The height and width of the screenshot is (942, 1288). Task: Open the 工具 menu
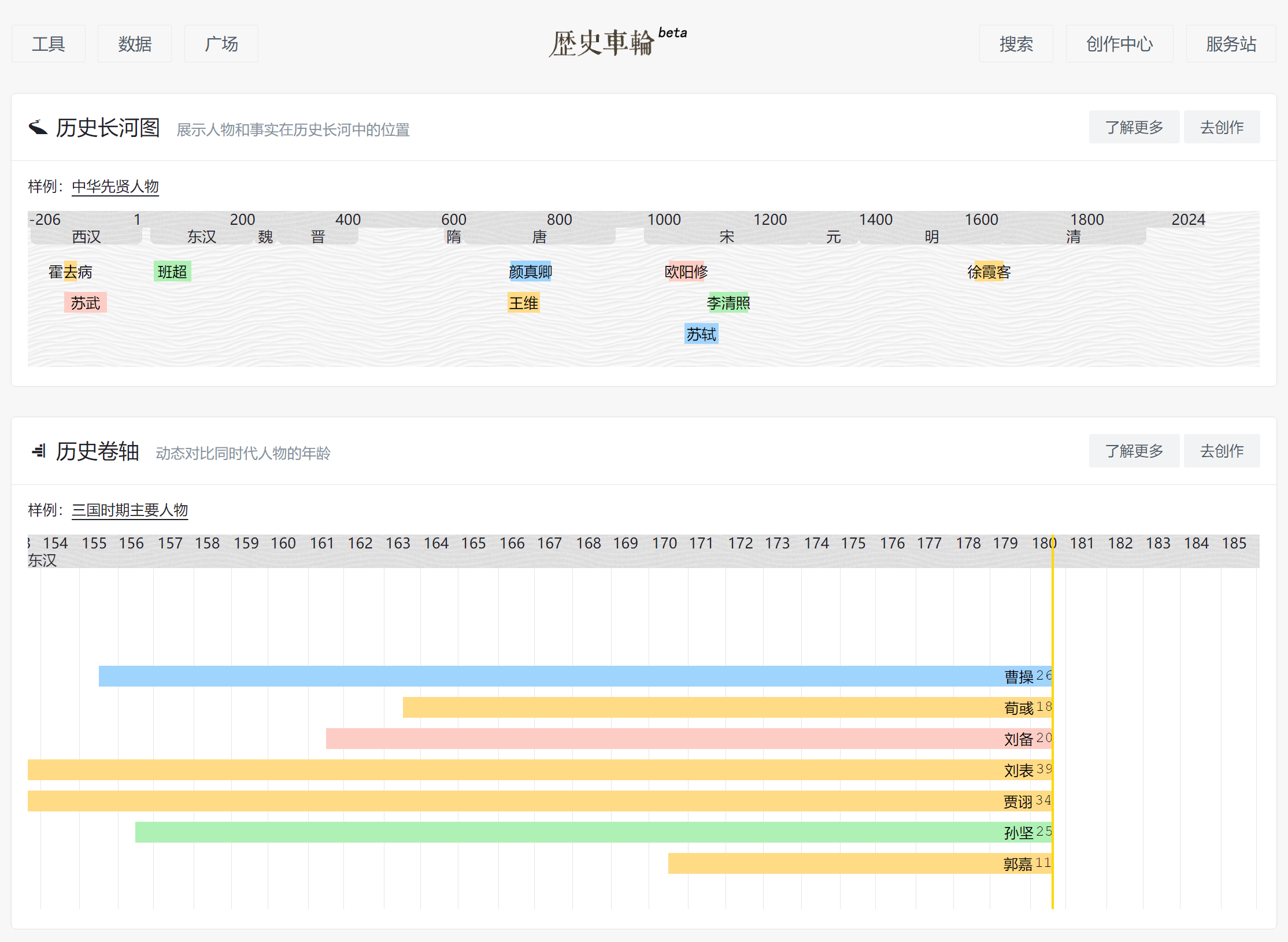pyautogui.click(x=49, y=44)
